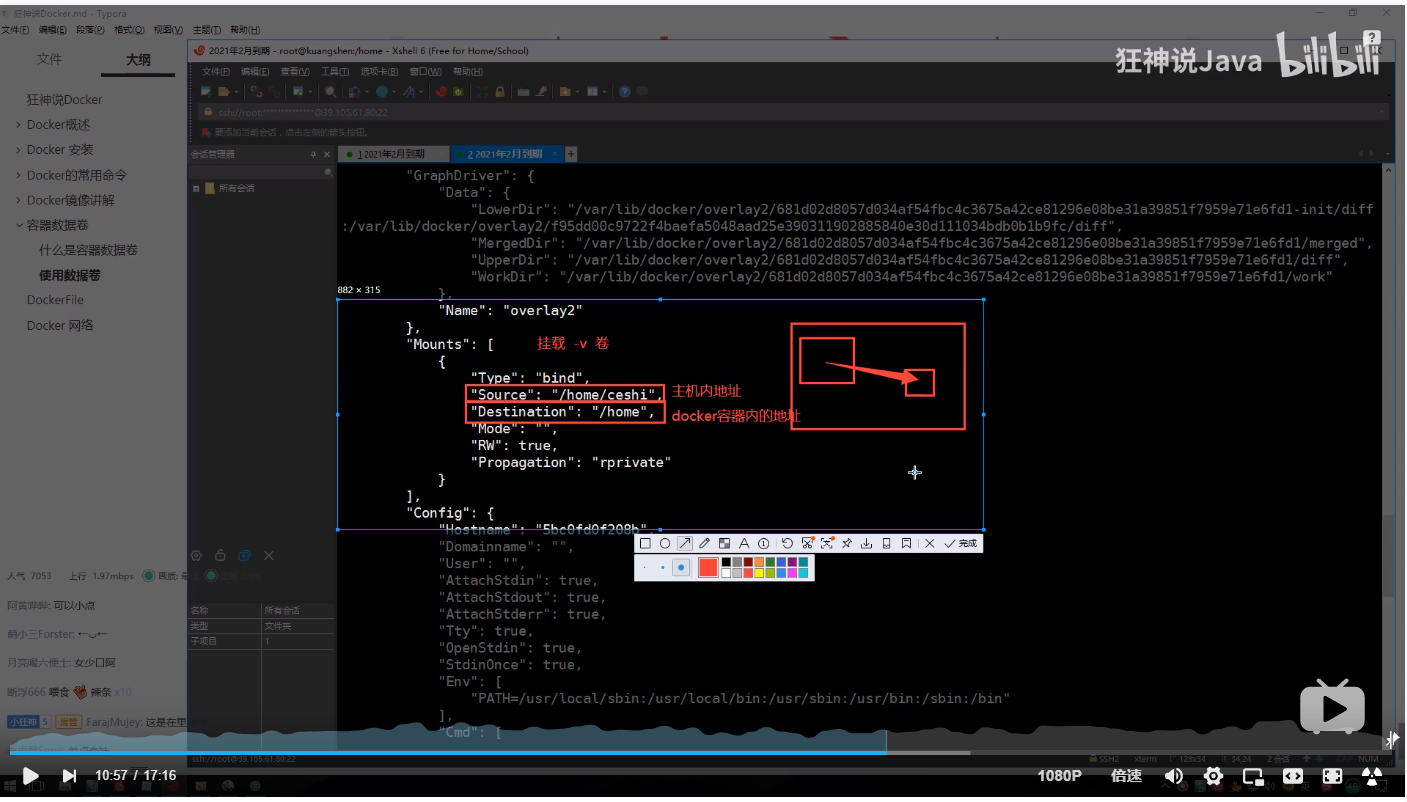Click the Xshell lock screen icon
The image size is (1407, 802).
point(500,92)
